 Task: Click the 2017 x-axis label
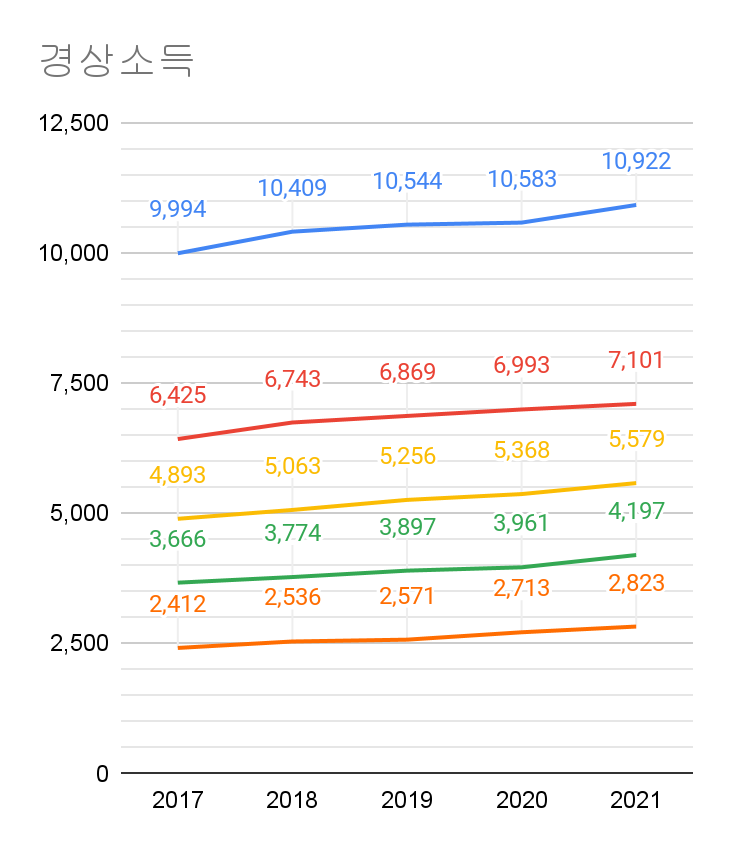[x=178, y=800]
